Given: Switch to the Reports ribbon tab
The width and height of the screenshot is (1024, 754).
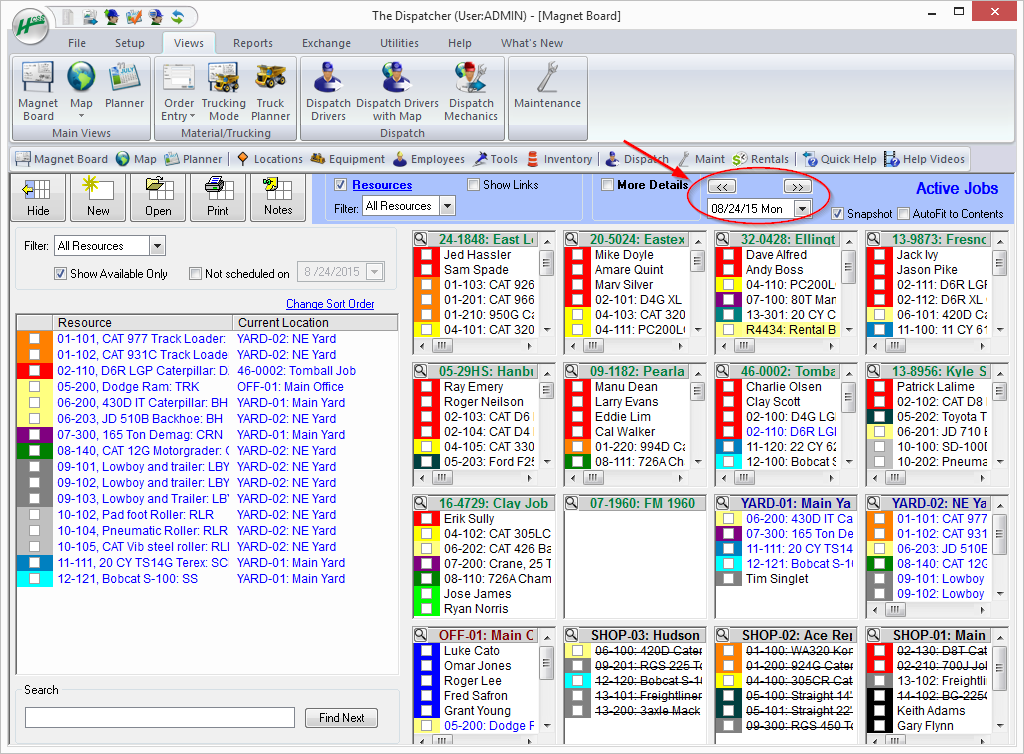Looking at the screenshot, I should (253, 43).
